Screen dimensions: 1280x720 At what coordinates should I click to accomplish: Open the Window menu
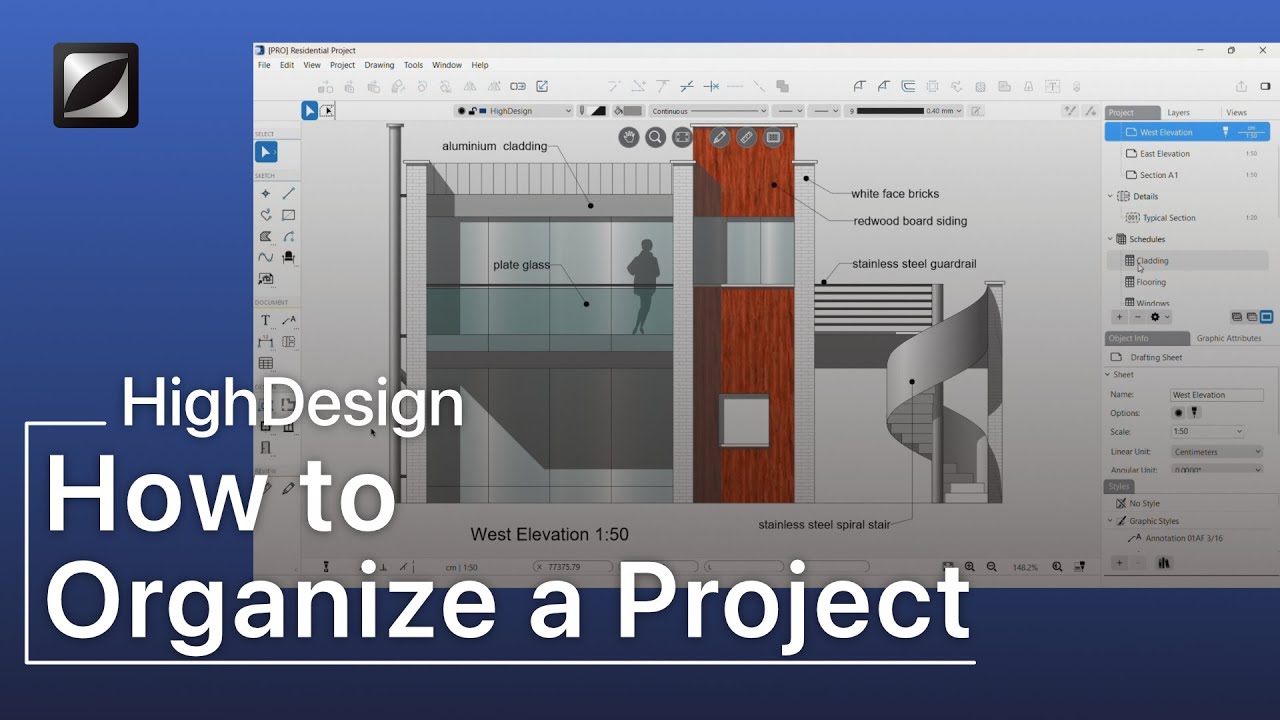click(x=447, y=65)
